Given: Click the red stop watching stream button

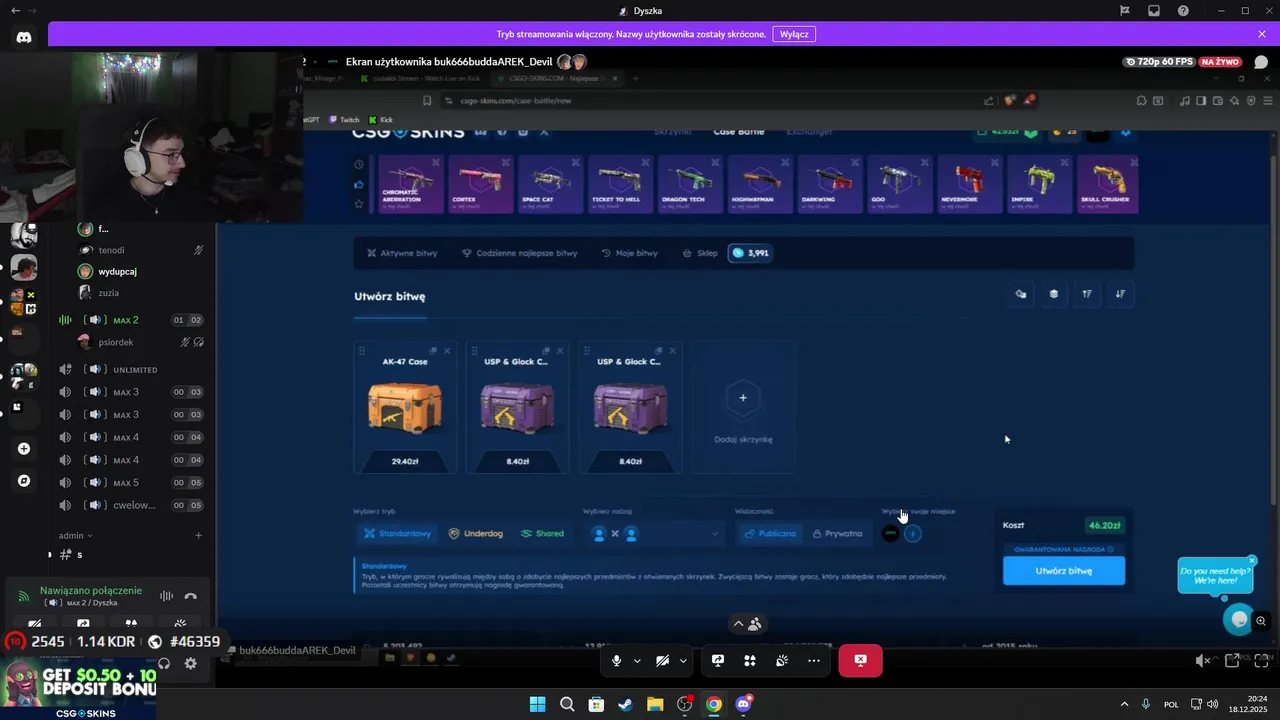Looking at the screenshot, I should click(860, 661).
